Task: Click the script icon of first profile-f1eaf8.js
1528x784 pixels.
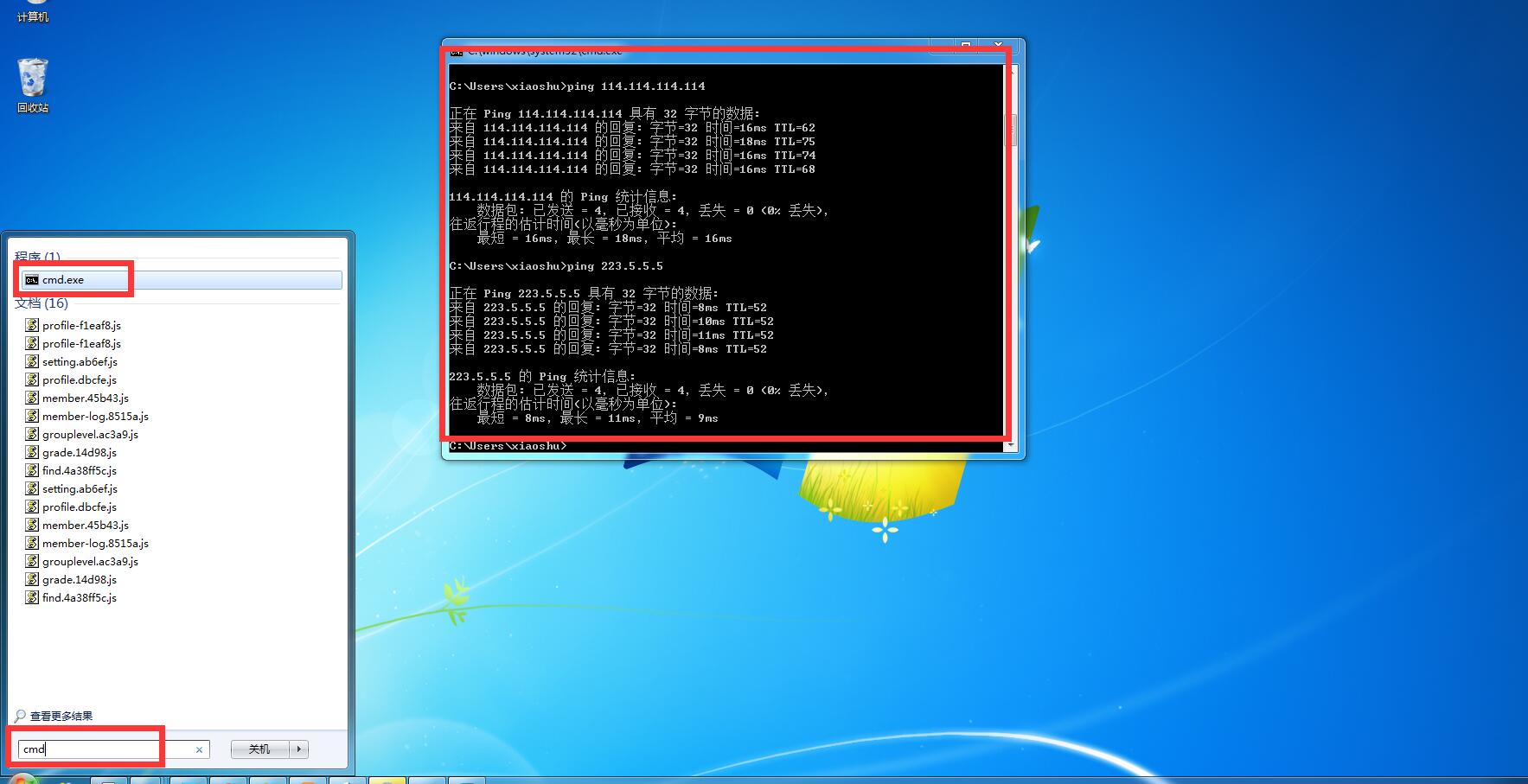Action: 32,325
